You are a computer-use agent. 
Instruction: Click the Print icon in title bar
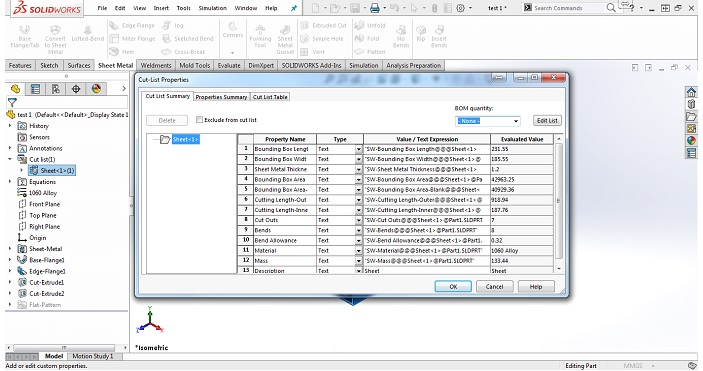[x=375, y=8]
